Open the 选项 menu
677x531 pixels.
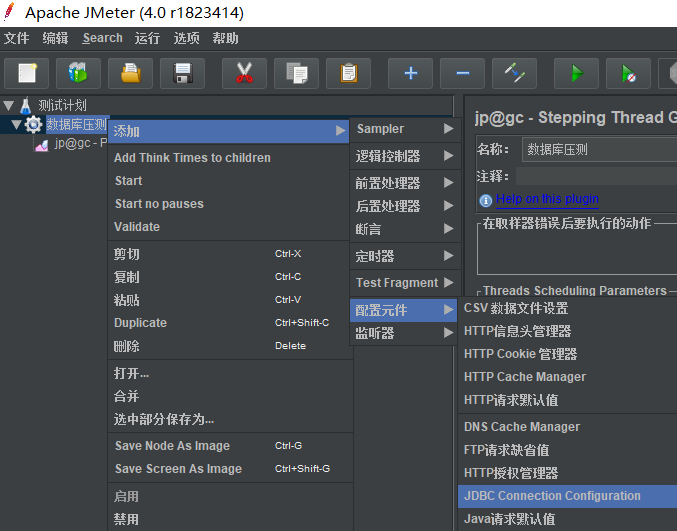click(187, 38)
